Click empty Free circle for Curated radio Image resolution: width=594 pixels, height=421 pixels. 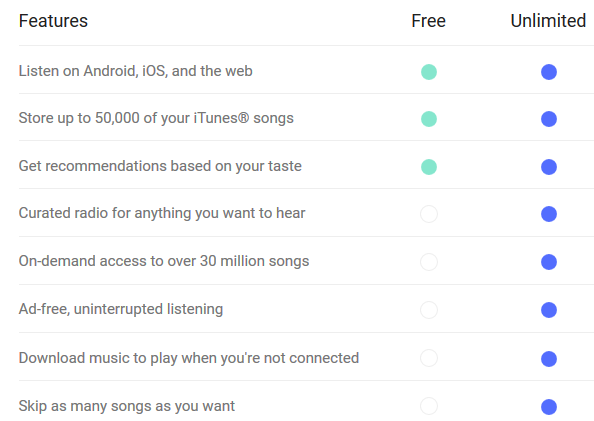[429, 214]
